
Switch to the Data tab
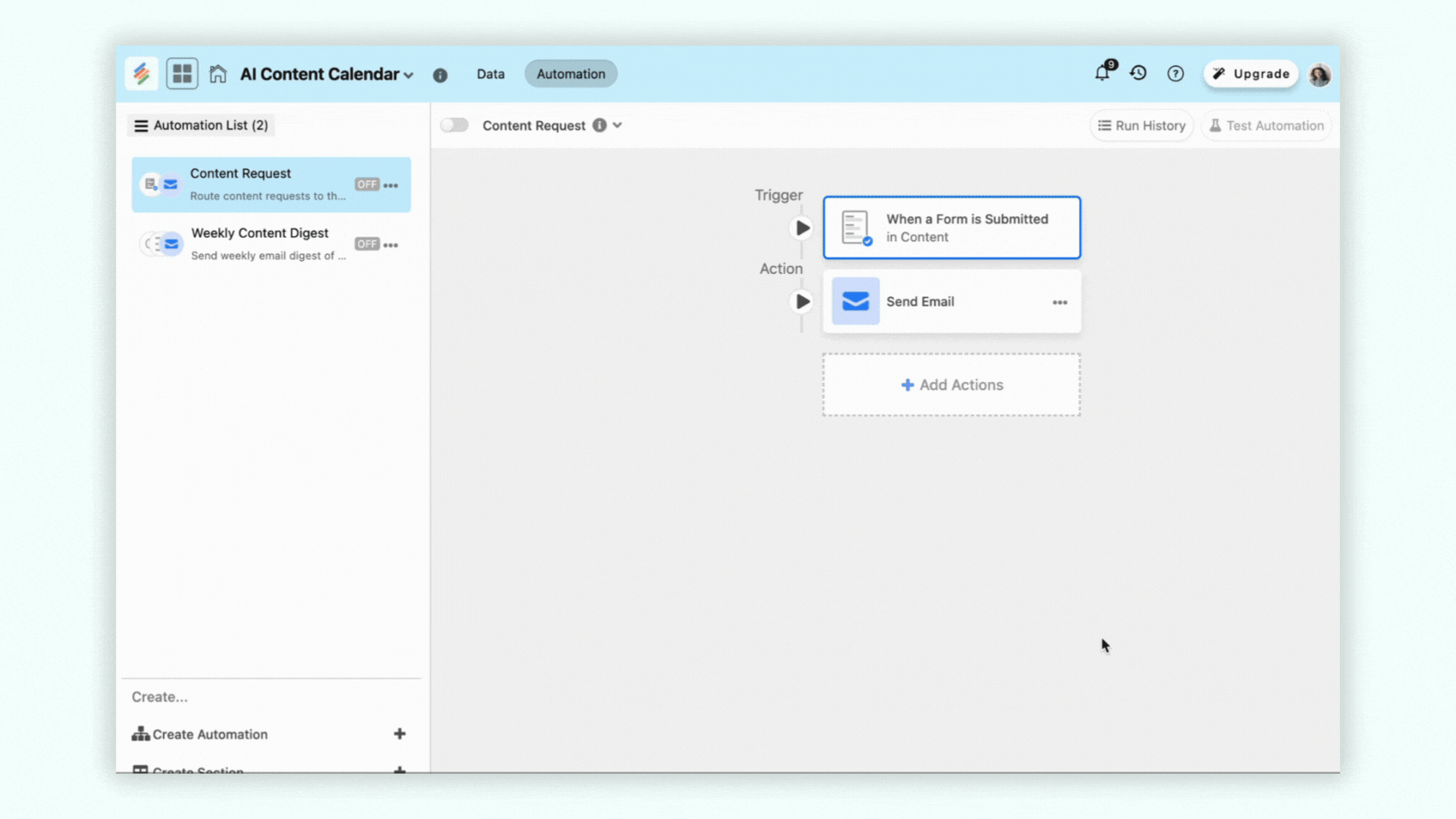(x=490, y=74)
